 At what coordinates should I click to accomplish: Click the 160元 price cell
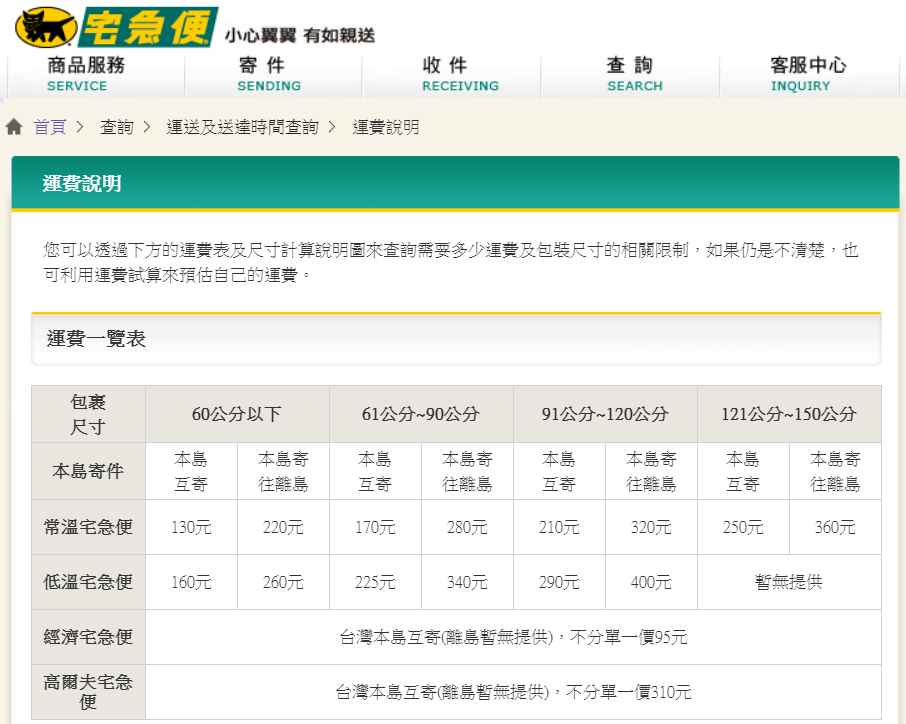tap(191, 582)
